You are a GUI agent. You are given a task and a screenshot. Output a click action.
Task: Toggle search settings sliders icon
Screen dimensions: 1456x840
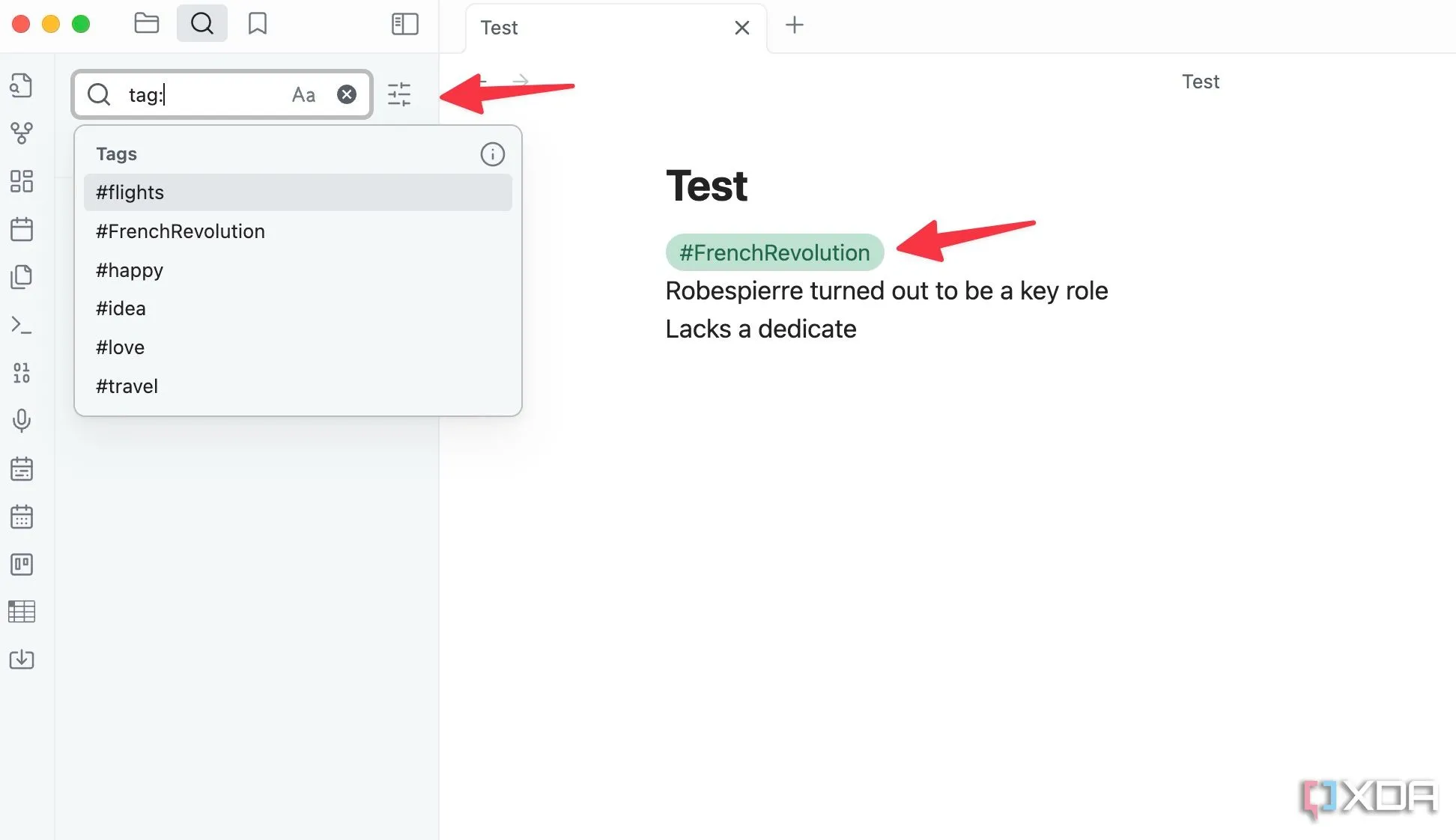coord(399,94)
